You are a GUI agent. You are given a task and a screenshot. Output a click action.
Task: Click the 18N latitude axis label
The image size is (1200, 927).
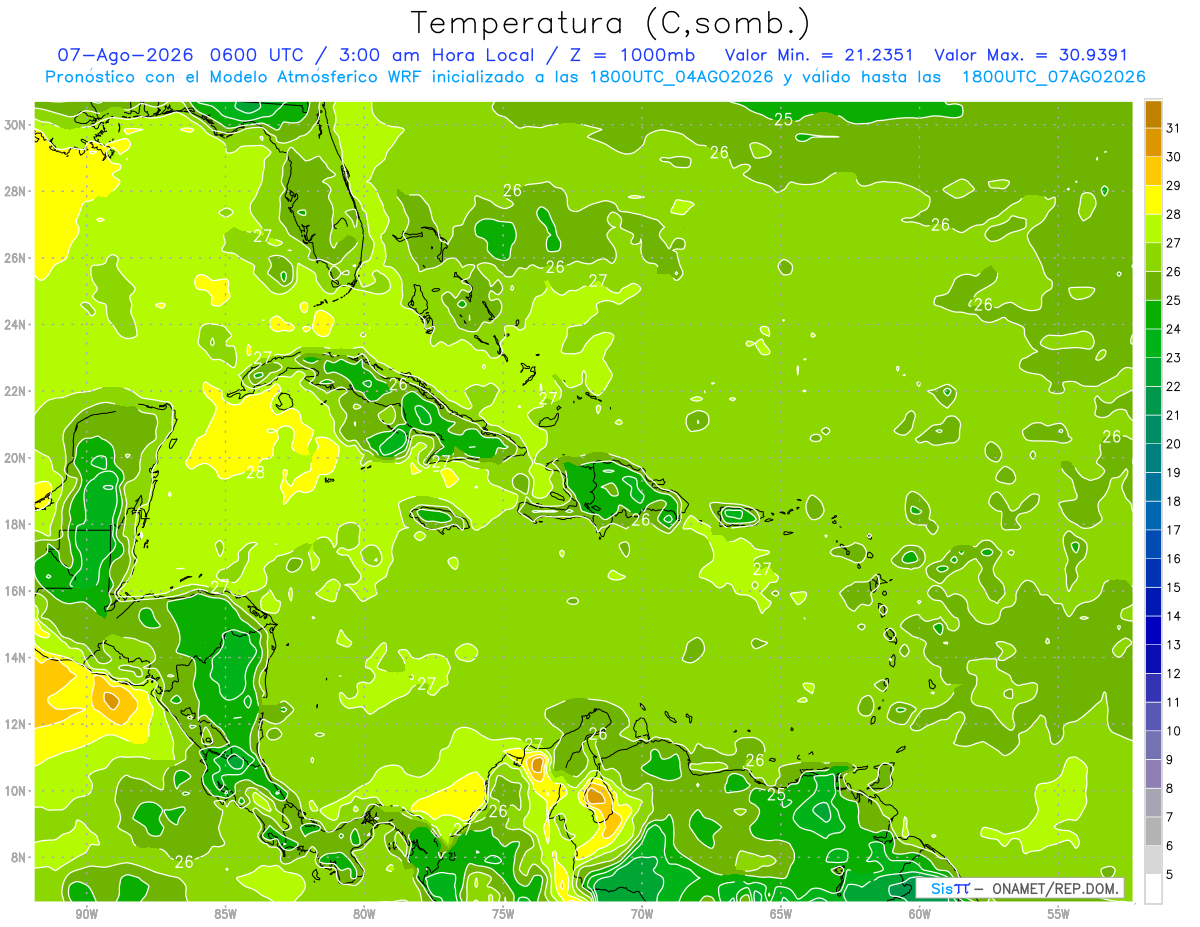16,524
